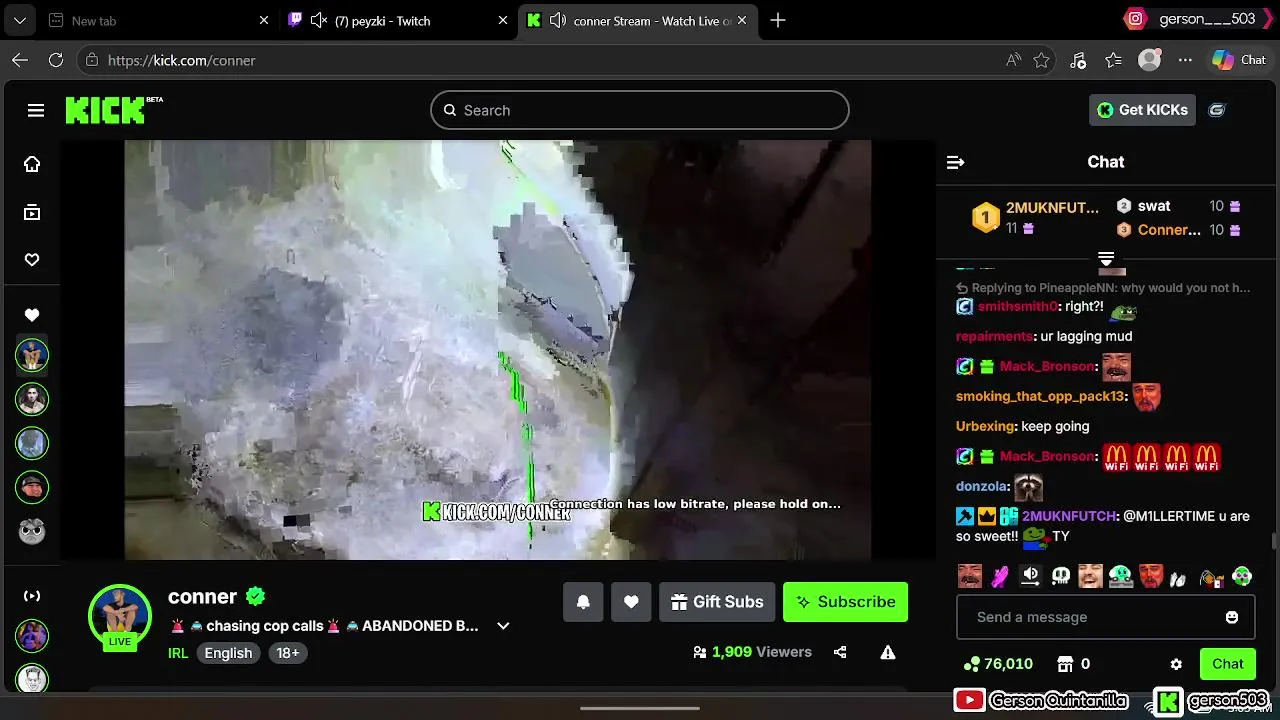1280x720 pixels.
Task: Send message with green Chat button
Action: pyautogui.click(x=1228, y=664)
